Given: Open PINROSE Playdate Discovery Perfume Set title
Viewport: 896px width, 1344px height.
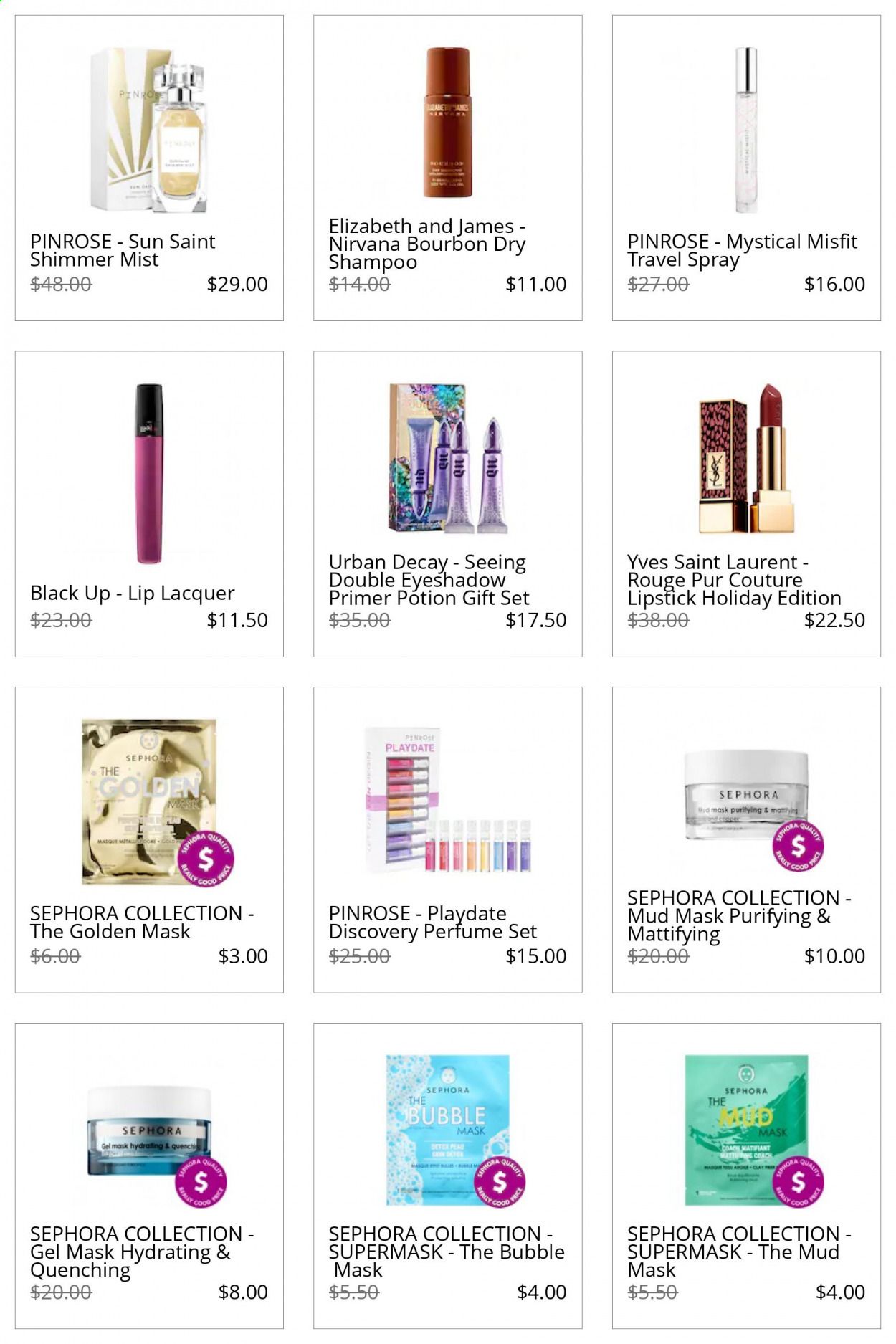Looking at the screenshot, I should pos(433,922).
